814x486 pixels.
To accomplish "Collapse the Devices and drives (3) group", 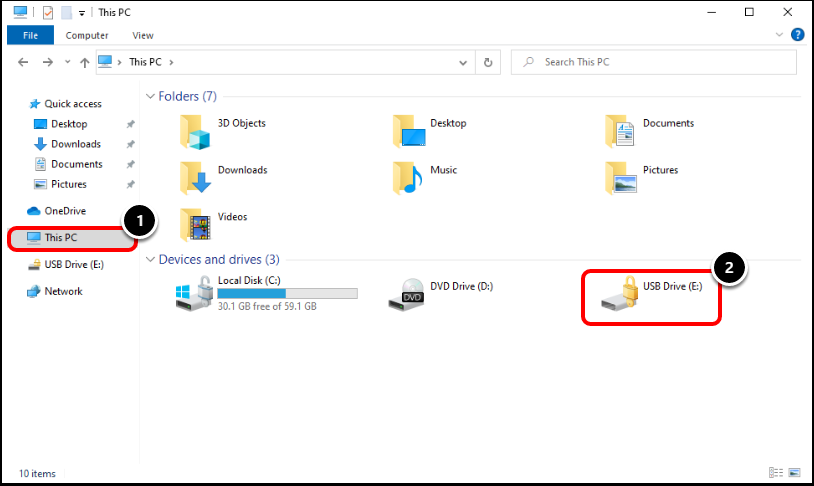I will tap(151, 260).
